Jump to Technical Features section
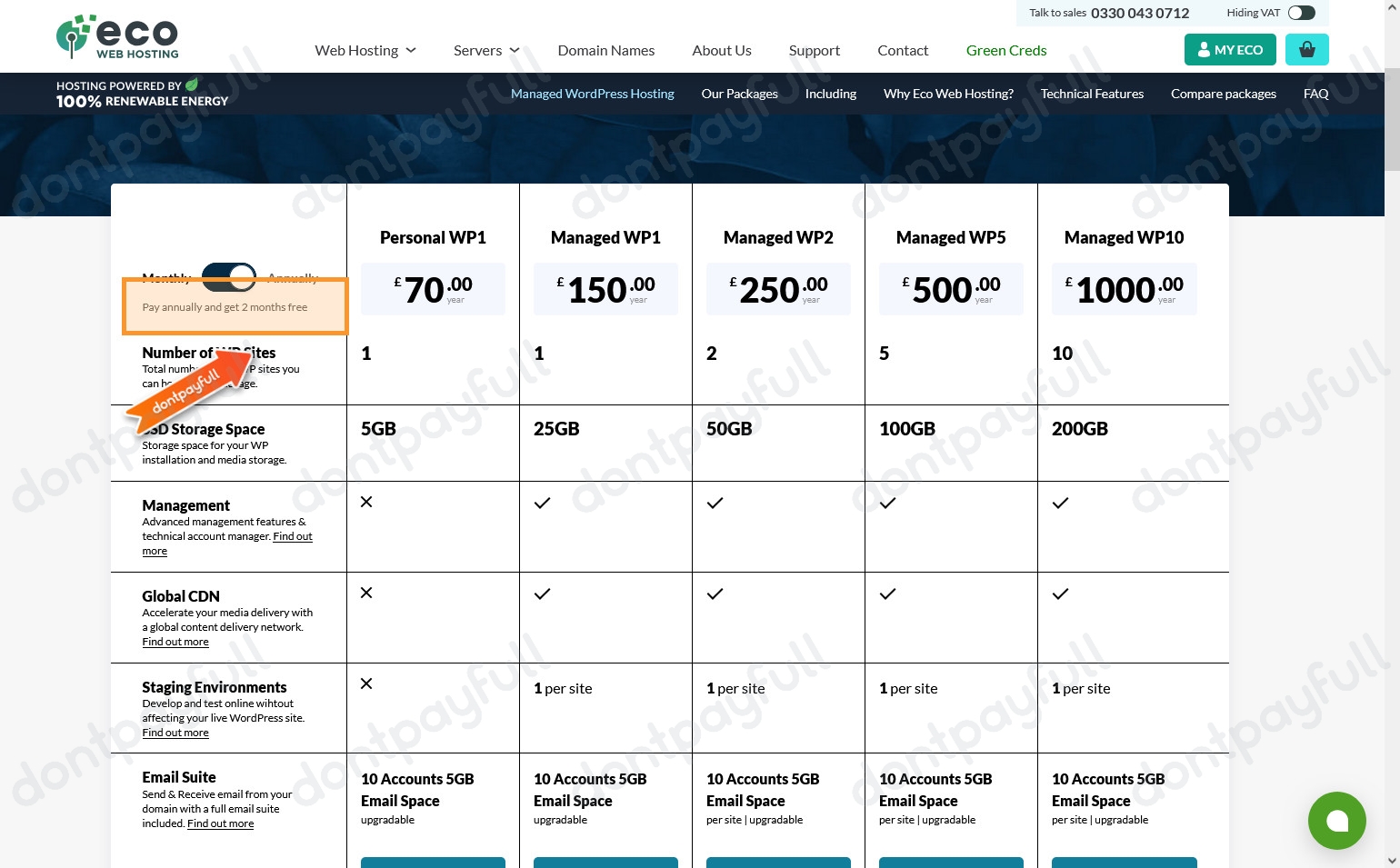This screenshot has width=1400, height=868. pyautogui.click(x=1092, y=94)
